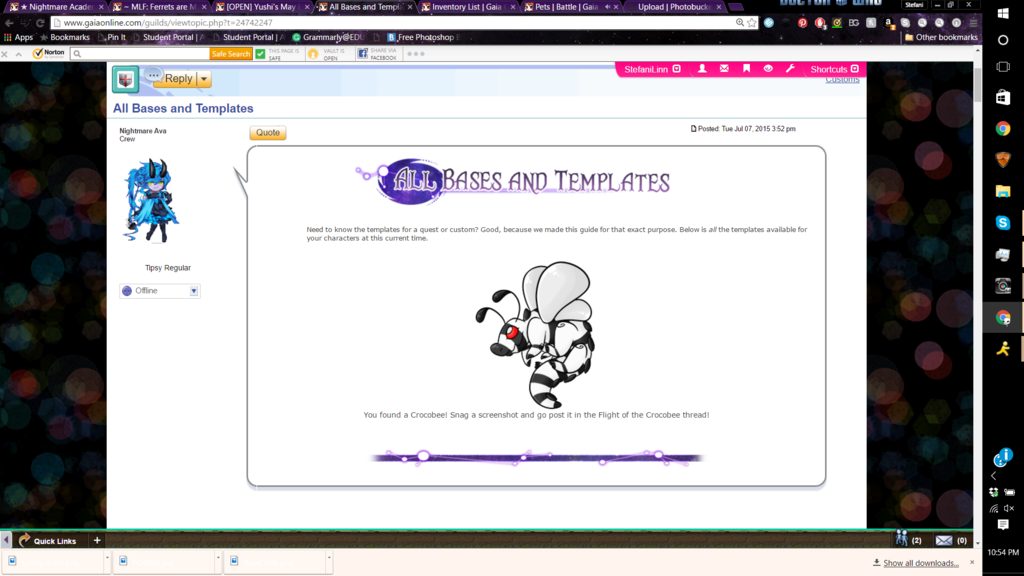Click the Quote button on the post
The width and height of the screenshot is (1024, 576).
[x=268, y=133]
